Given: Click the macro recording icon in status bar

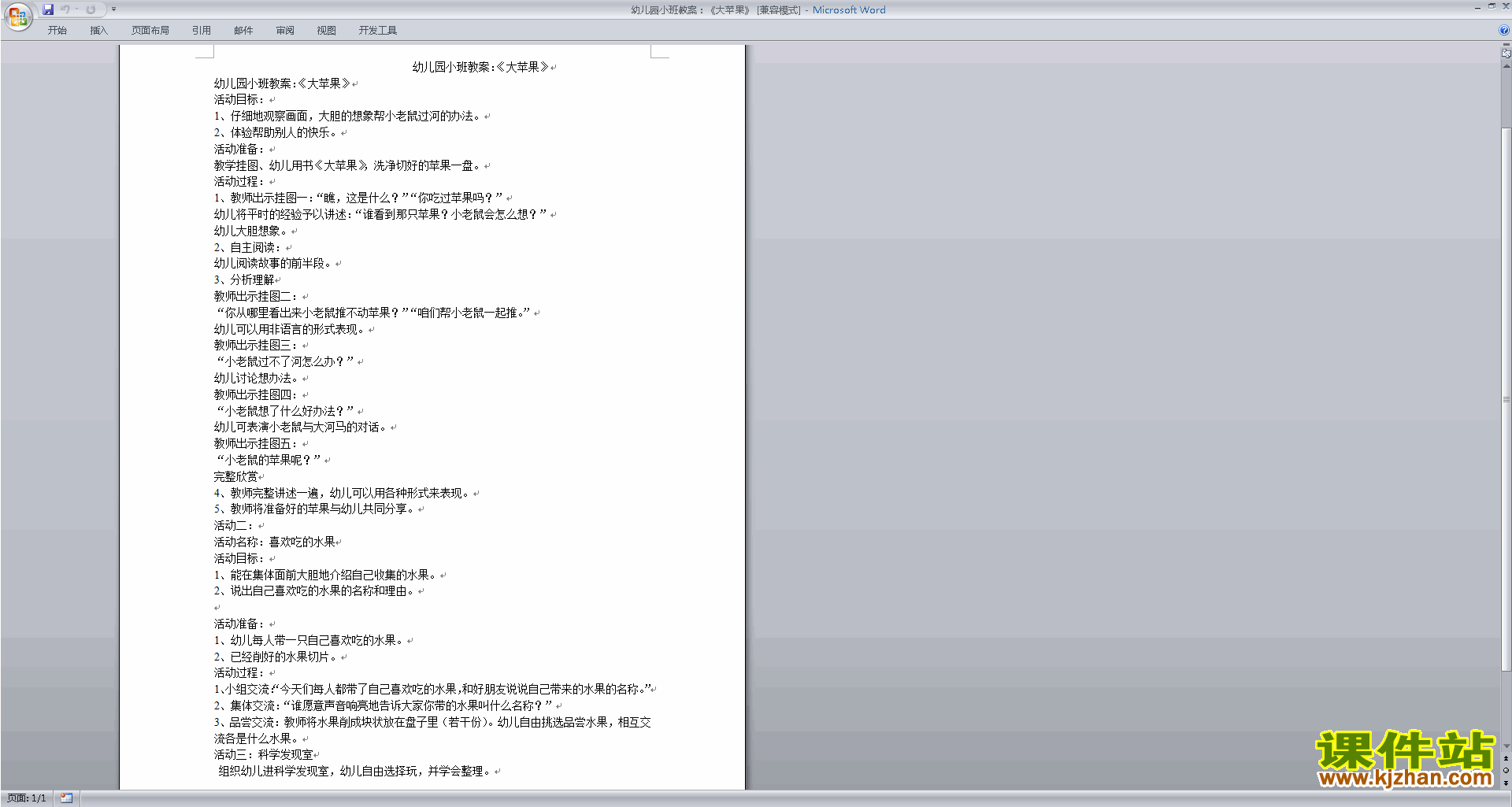Looking at the screenshot, I should (66, 798).
